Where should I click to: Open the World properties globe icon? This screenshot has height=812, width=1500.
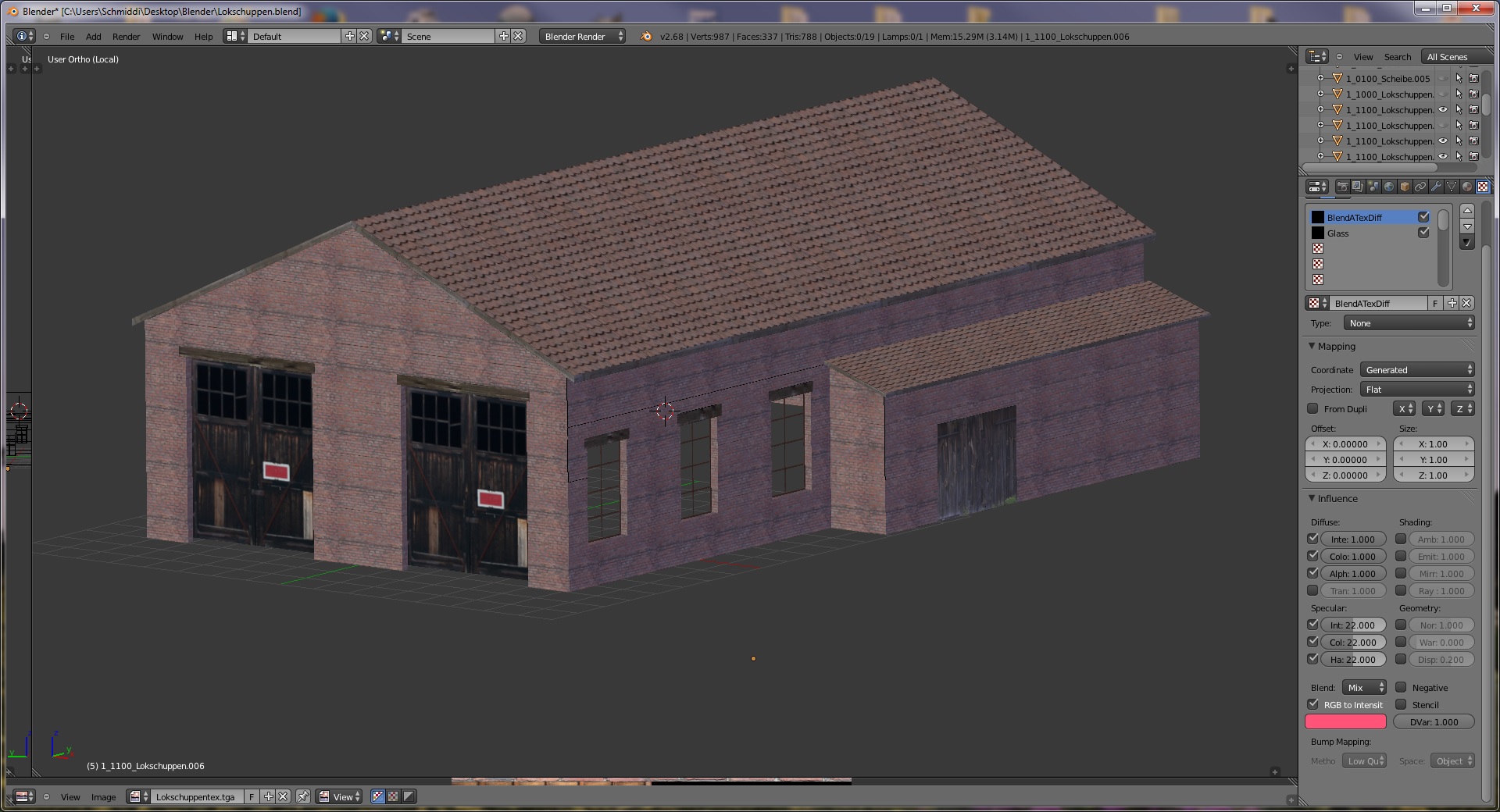coord(1389,187)
